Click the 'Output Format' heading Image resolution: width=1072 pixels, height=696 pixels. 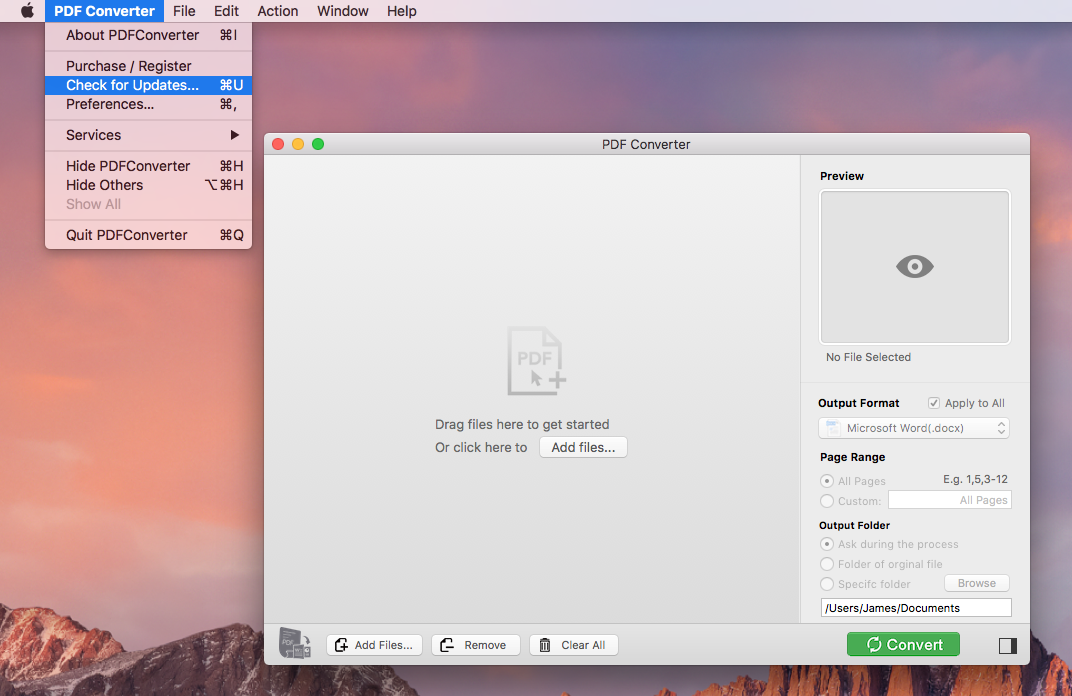coord(859,403)
